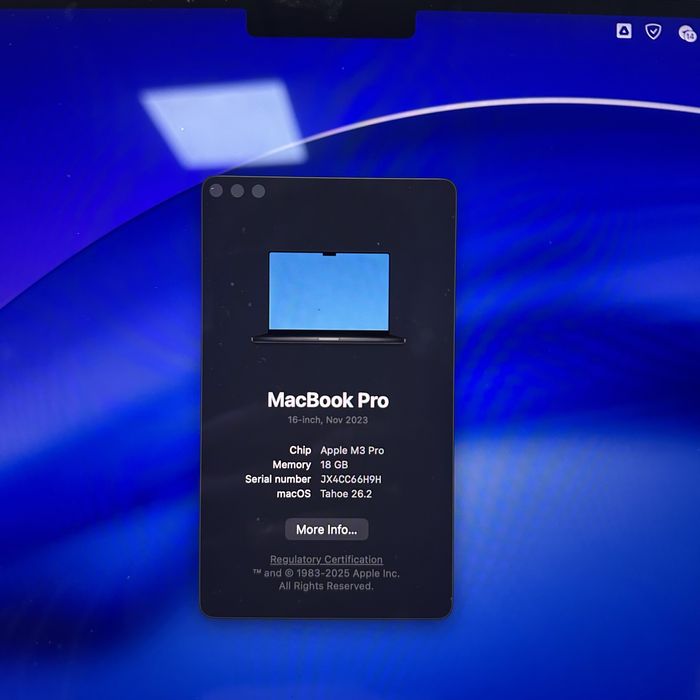Click the chip value Apple M3 Pro

point(352,450)
